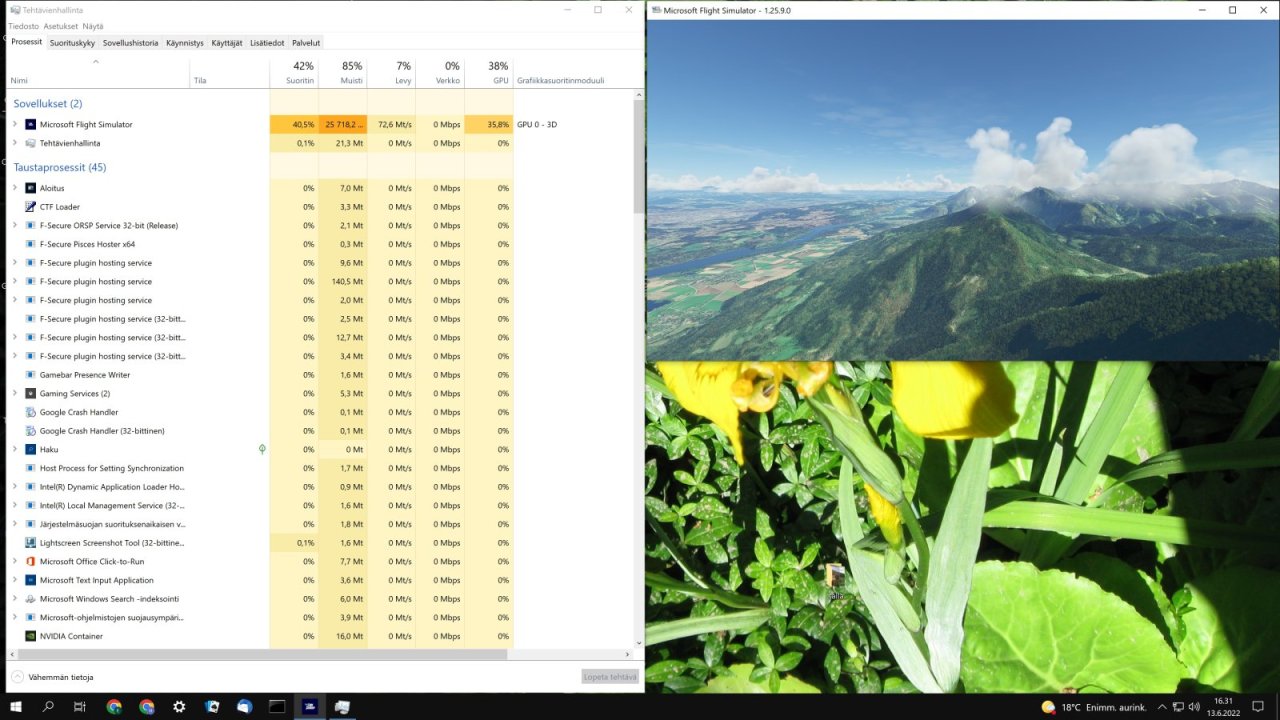Screen dimensions: 1280x720
Task: Click the Microsoft Windows Search -indeksointi icon
Action: click(31, 599)
